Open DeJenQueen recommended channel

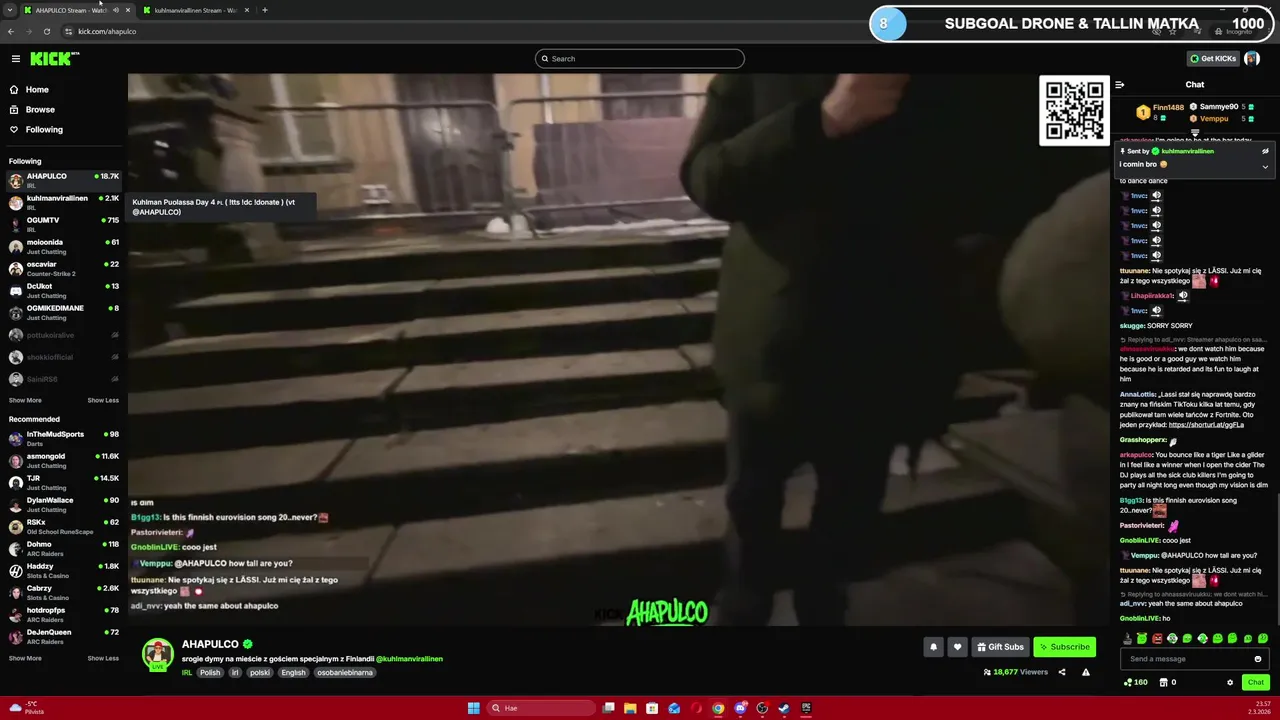tap(64, 636)
